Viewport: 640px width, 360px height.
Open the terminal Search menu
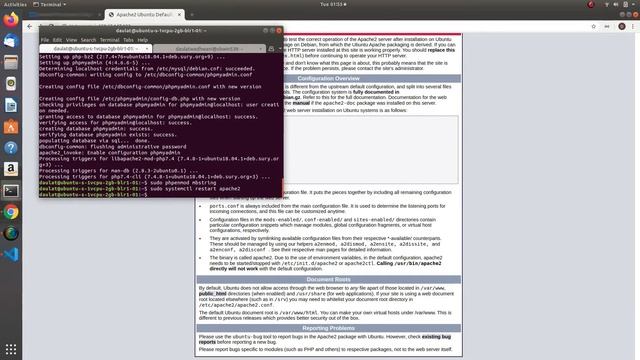[88, 40]
